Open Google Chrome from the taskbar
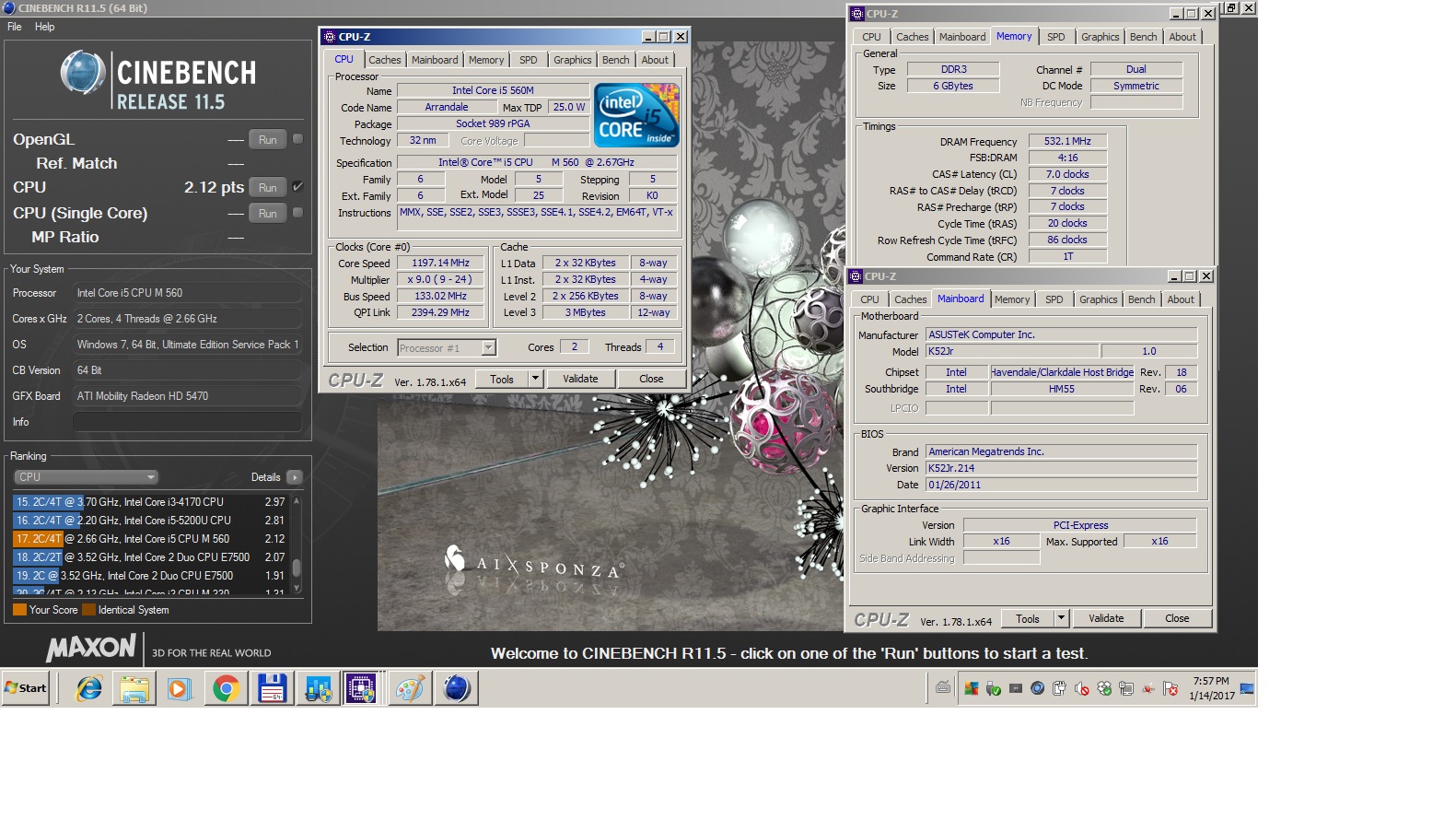1456x820 pixels. point(226,688)
